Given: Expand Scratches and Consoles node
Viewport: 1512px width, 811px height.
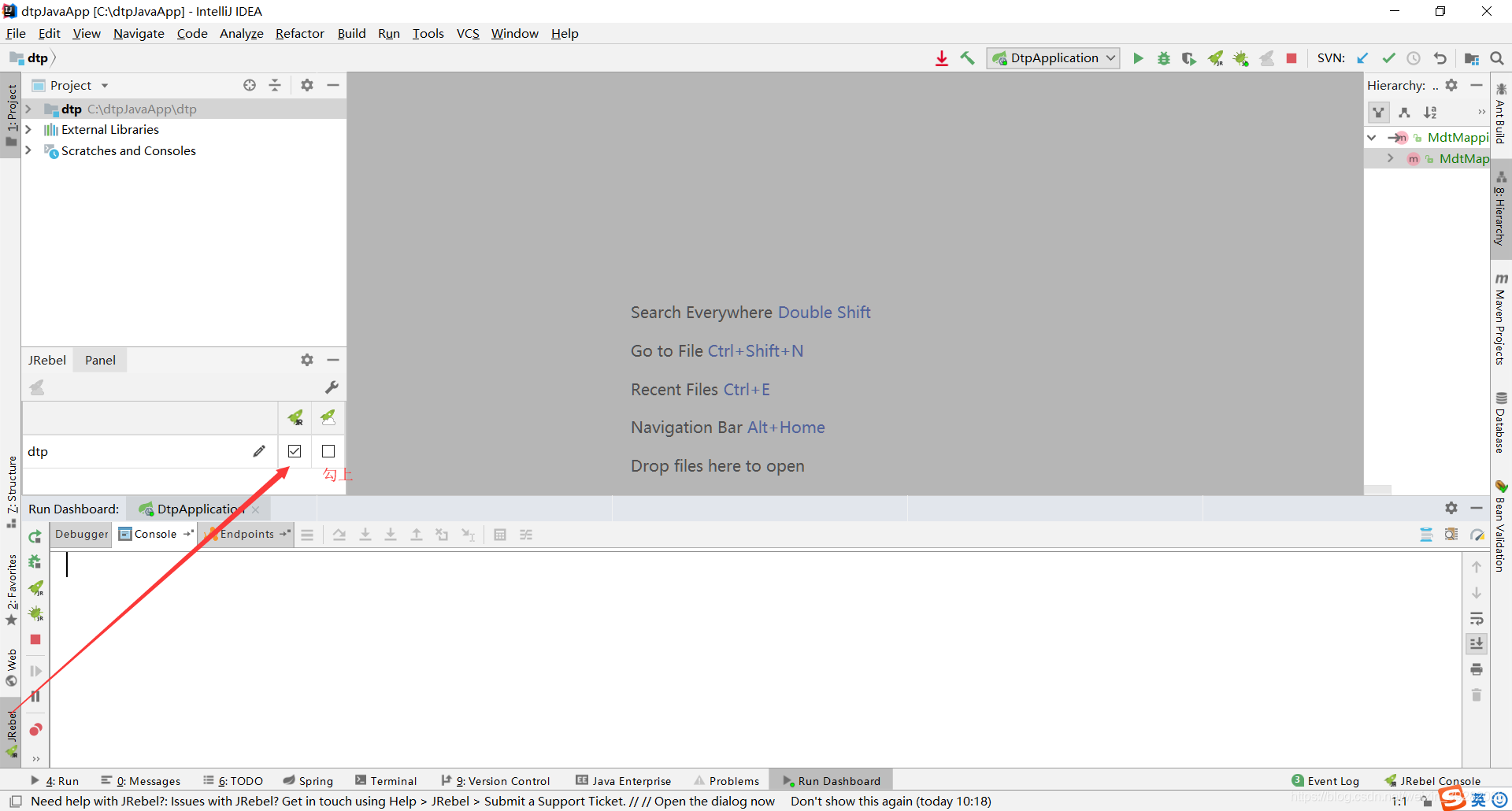Looking at the screenshot, I should coord(28,150).
